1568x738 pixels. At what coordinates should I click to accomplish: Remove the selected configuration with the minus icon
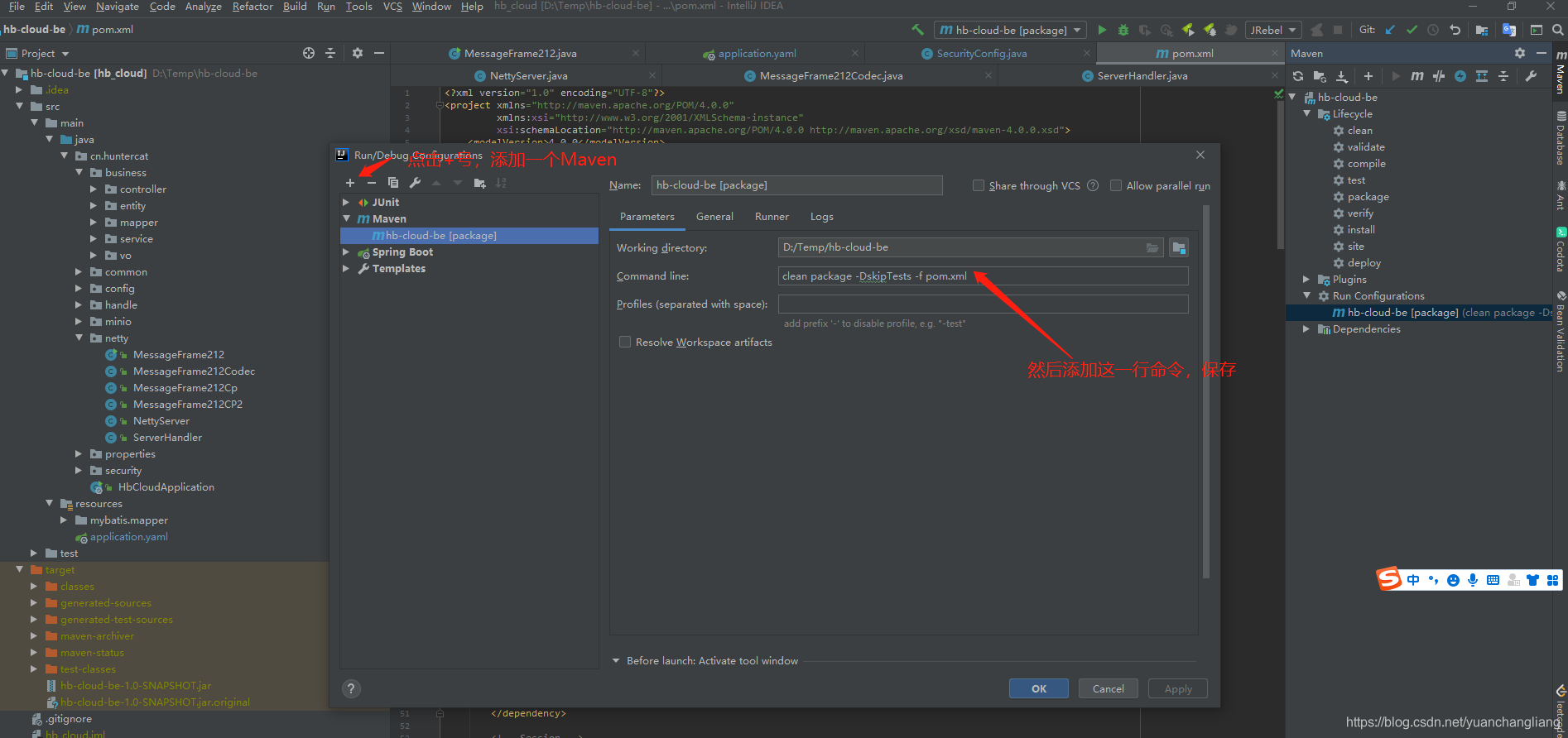372,183
